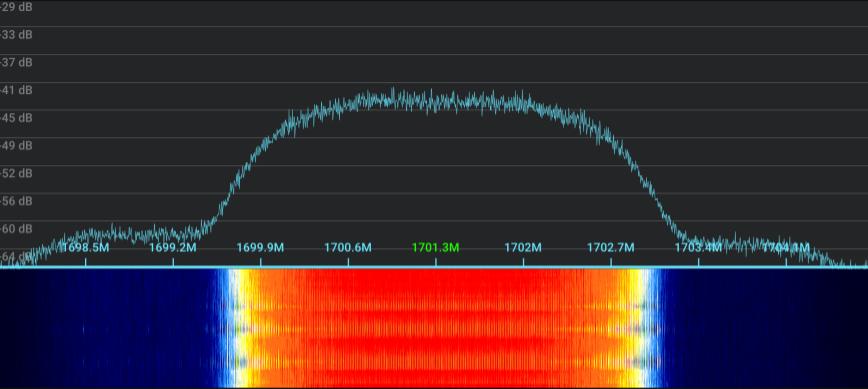This screenshot has height=389, width=868.
Task: Tune to the 1702.7M frequency marker
Action: click(x=611, y=247)
